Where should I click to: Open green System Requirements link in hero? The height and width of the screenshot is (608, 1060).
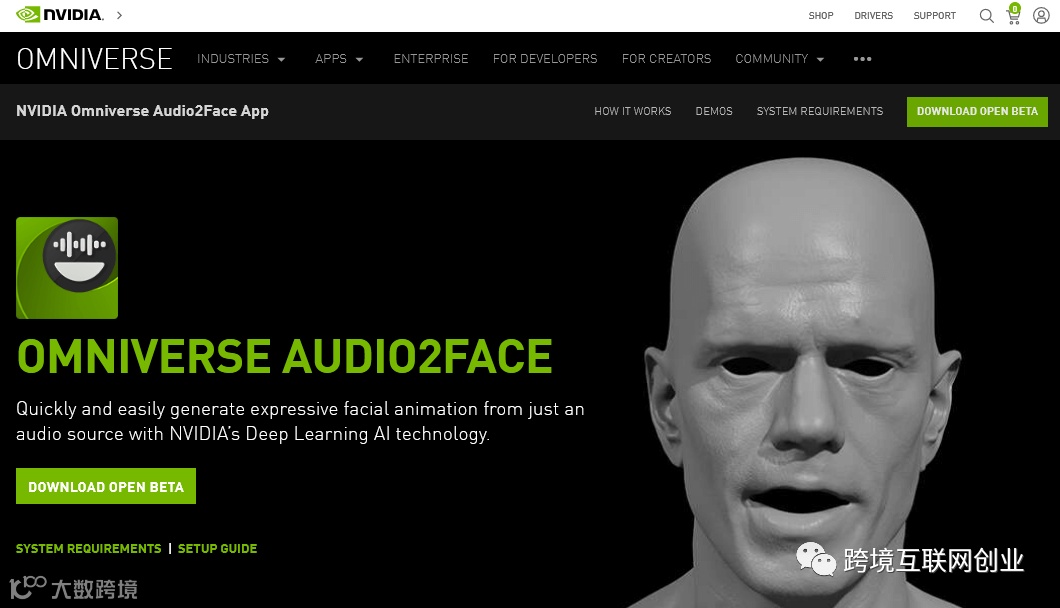(x=89, y=548)
